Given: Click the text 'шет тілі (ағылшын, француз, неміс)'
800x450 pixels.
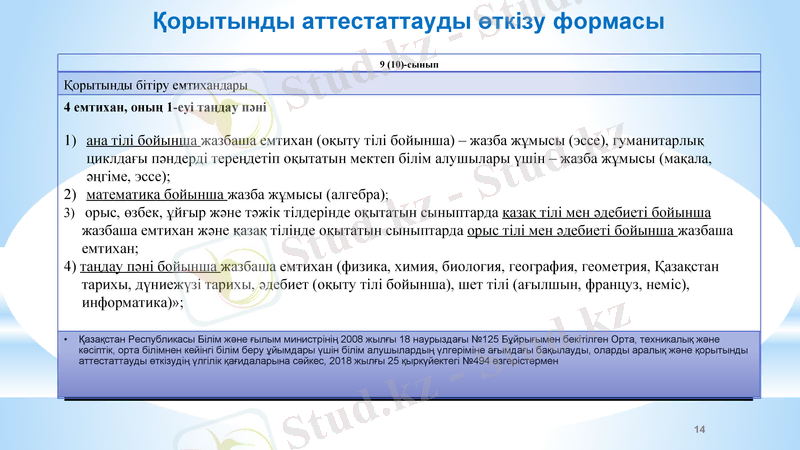Looking at the screenshot, I should pos(573,285).
